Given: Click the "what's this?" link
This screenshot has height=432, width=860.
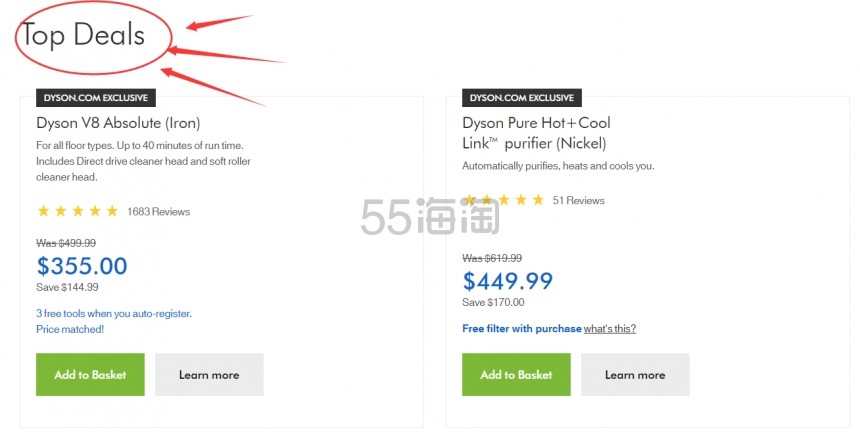Looking at the screenshot, I should [610, 328].
